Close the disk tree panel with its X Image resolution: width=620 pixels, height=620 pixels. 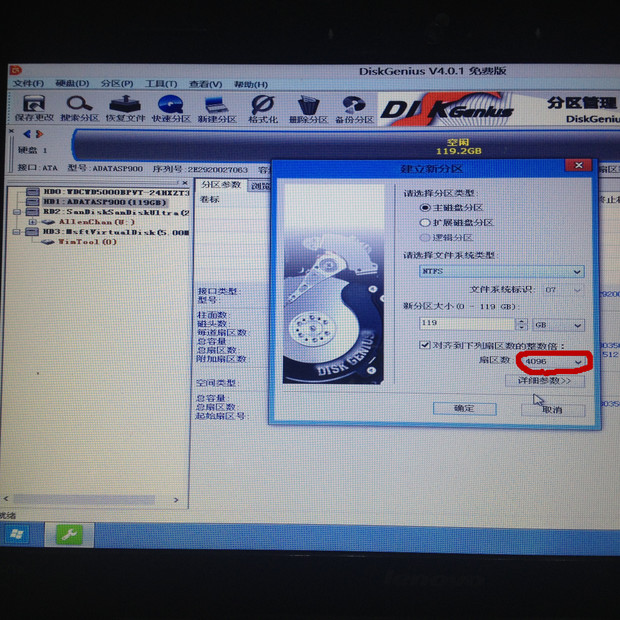point(185,183)
